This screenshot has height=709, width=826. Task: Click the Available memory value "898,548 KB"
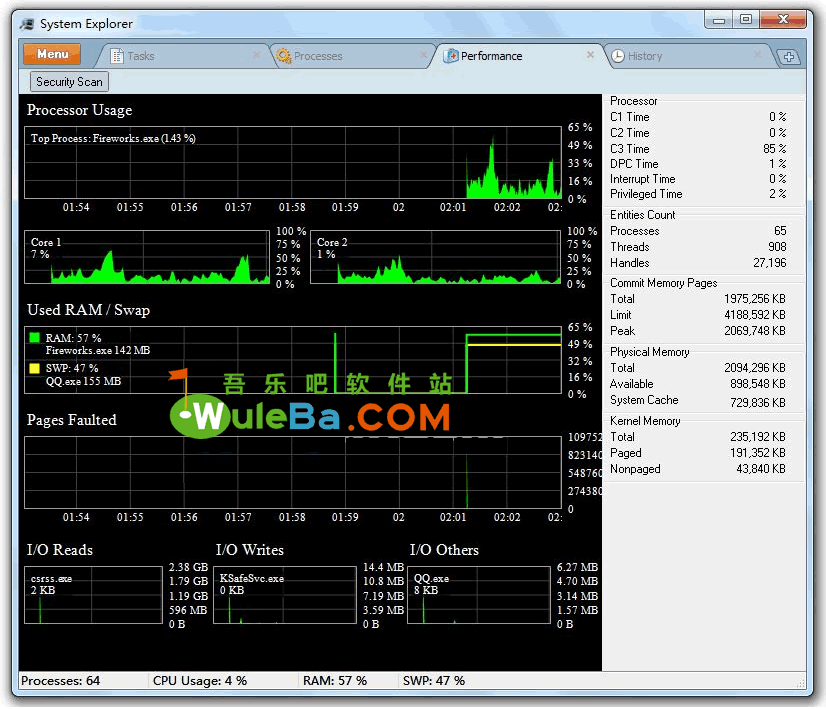758,384
